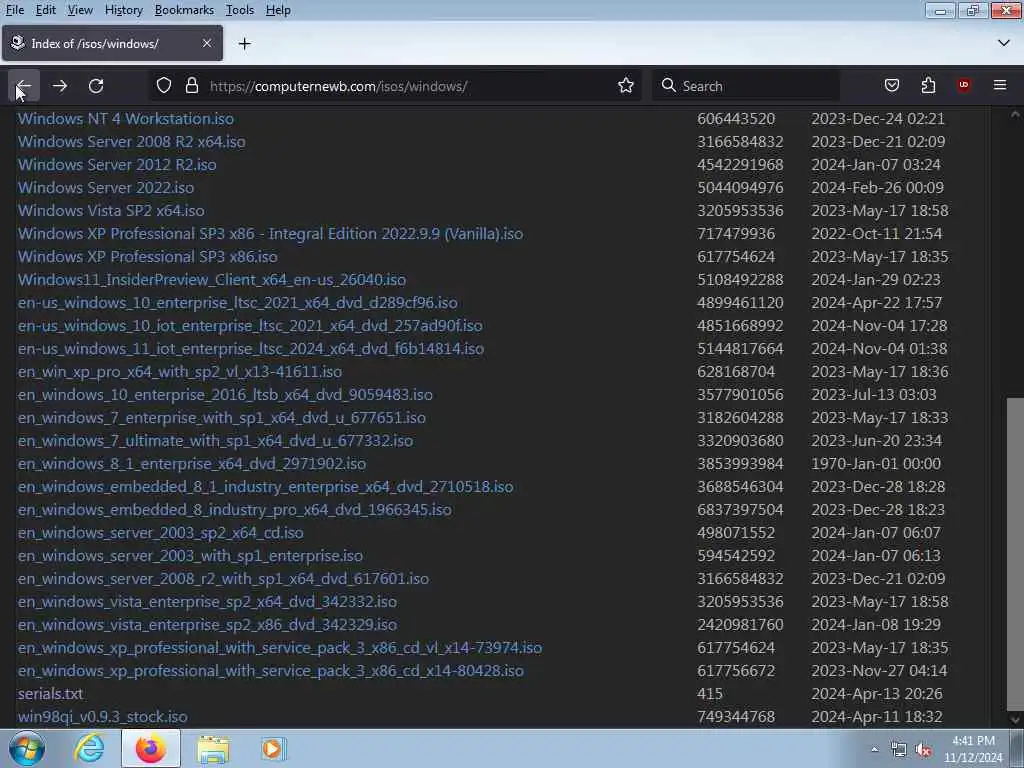This screenshot has height=768, width=1024.
Task: Go back using the back arrow
Action: click(x=24, y=86)
